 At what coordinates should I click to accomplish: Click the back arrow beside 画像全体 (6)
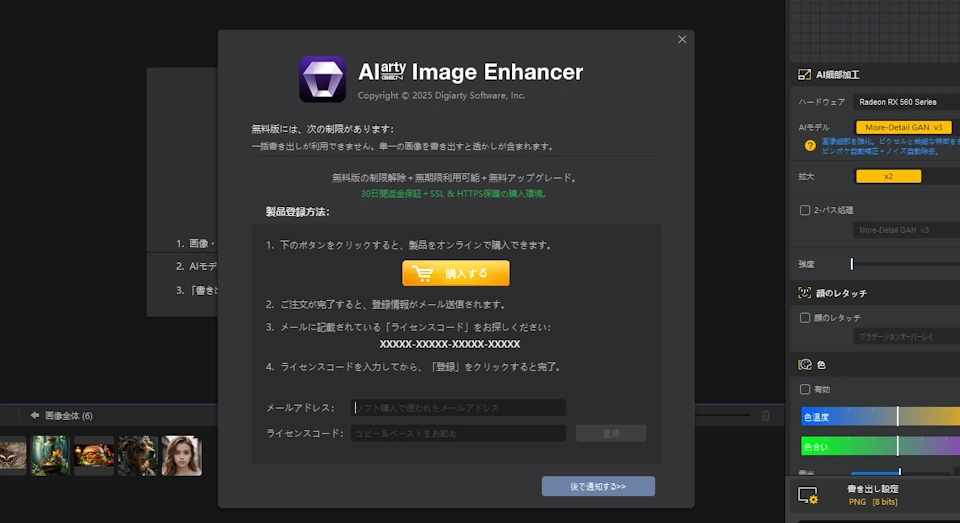click(x=34, y=415)
